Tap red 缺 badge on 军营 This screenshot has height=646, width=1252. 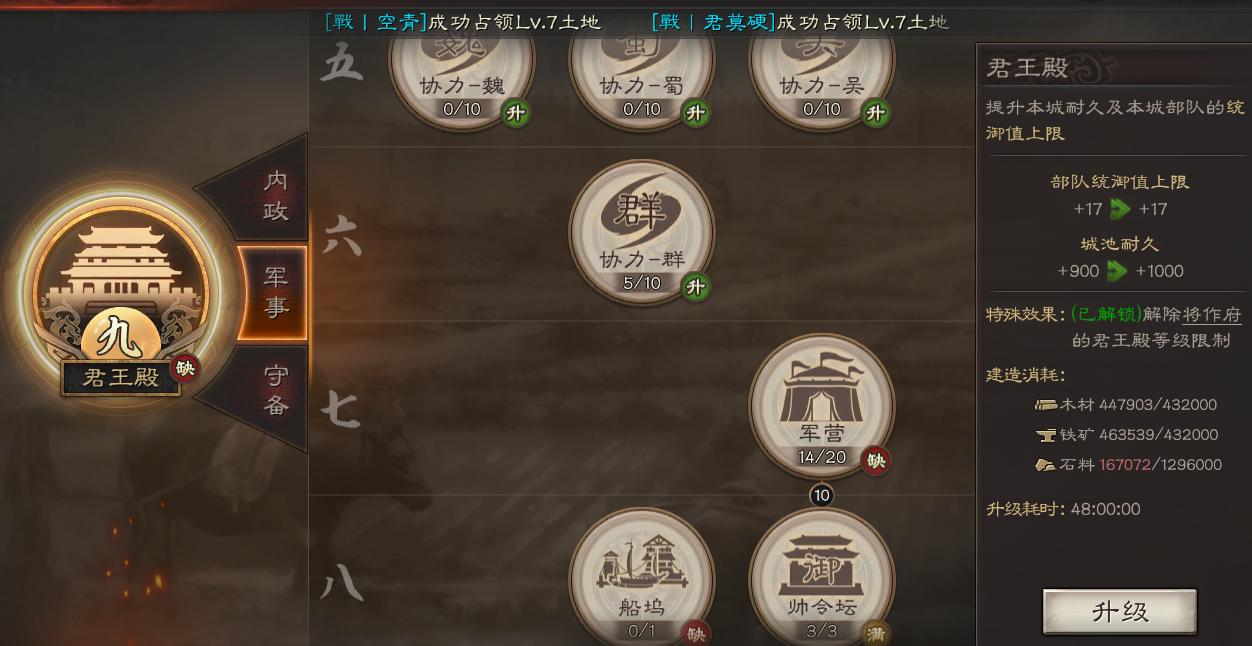pyautogui.click(x=876, y=460)
